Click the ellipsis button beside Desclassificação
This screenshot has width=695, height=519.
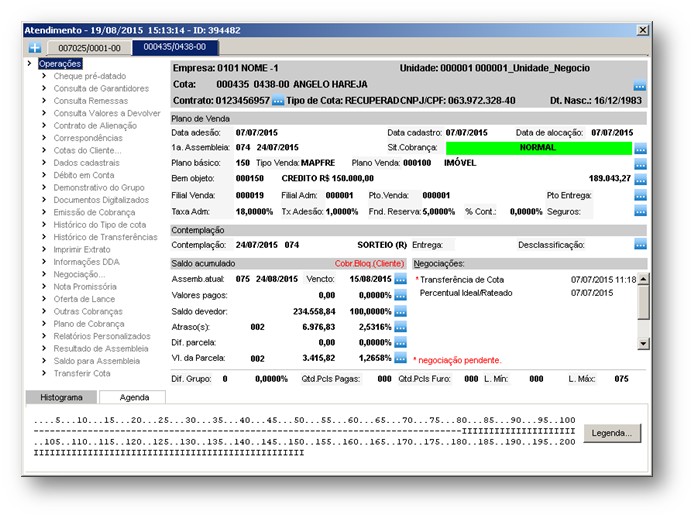[640, 244]
